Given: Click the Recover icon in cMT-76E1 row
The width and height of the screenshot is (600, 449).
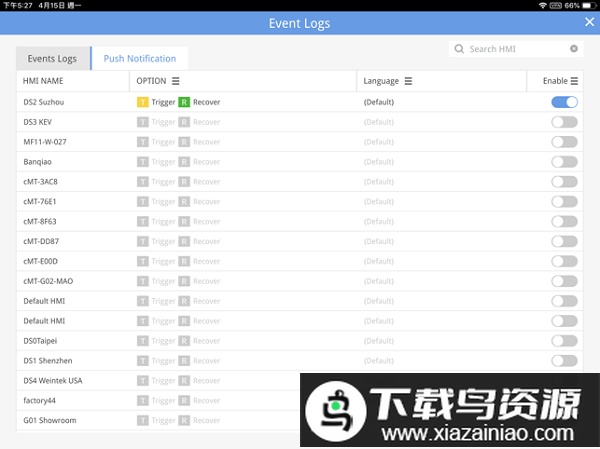Looking at the screenshot, I should 184,202.
